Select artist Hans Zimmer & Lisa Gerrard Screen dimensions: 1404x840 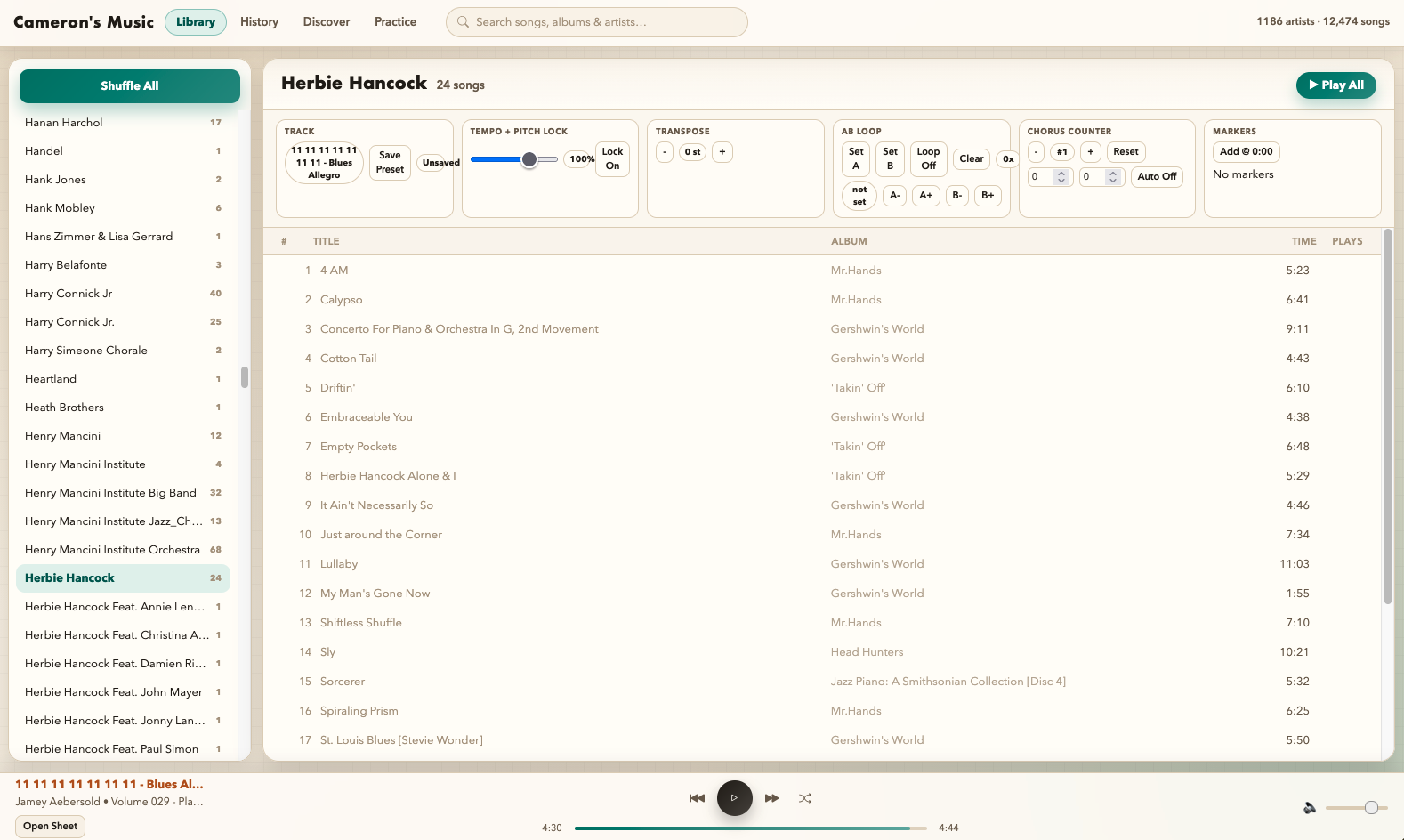pyautogui.click(x=123, y=237)
